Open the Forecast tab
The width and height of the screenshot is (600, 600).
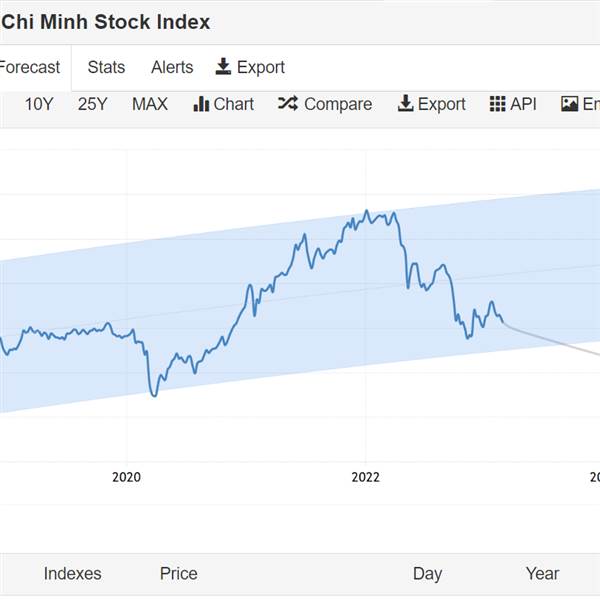(x=30, y=68)
